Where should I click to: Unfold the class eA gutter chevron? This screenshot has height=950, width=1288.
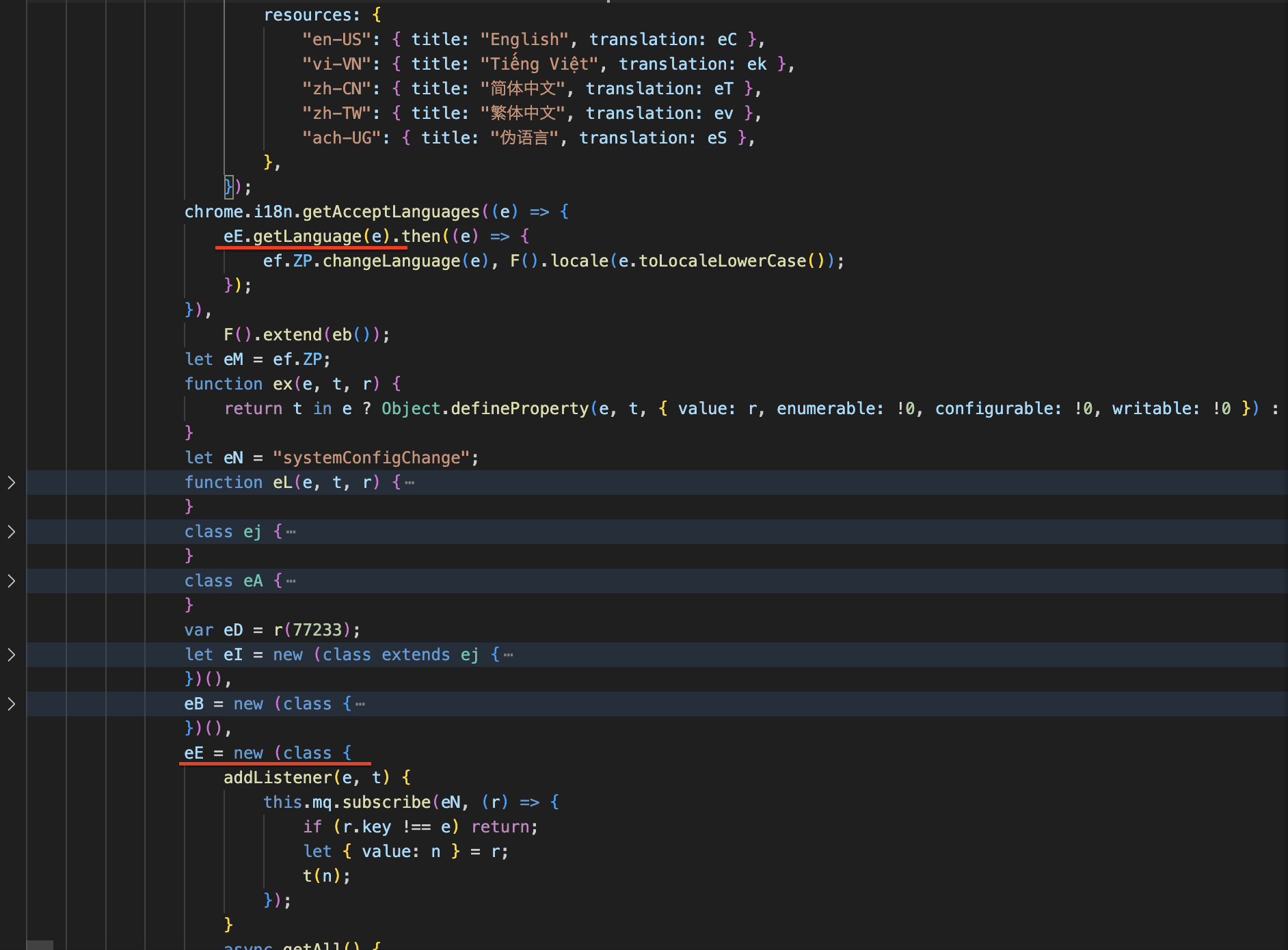12,581
